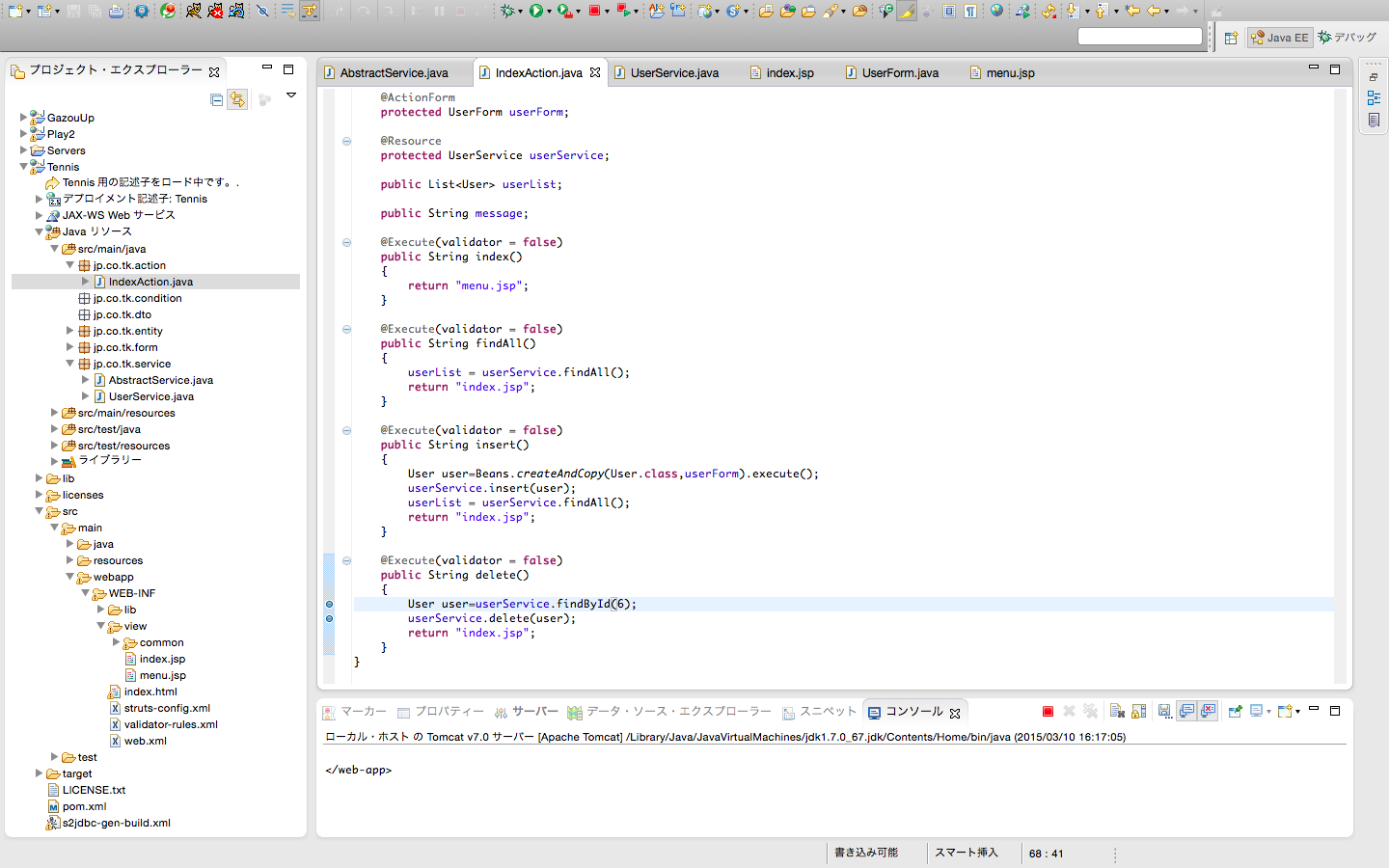This screenshot has width=1389, height=868.
Task: Pin the console using the pin icon
Action: 1236,711
